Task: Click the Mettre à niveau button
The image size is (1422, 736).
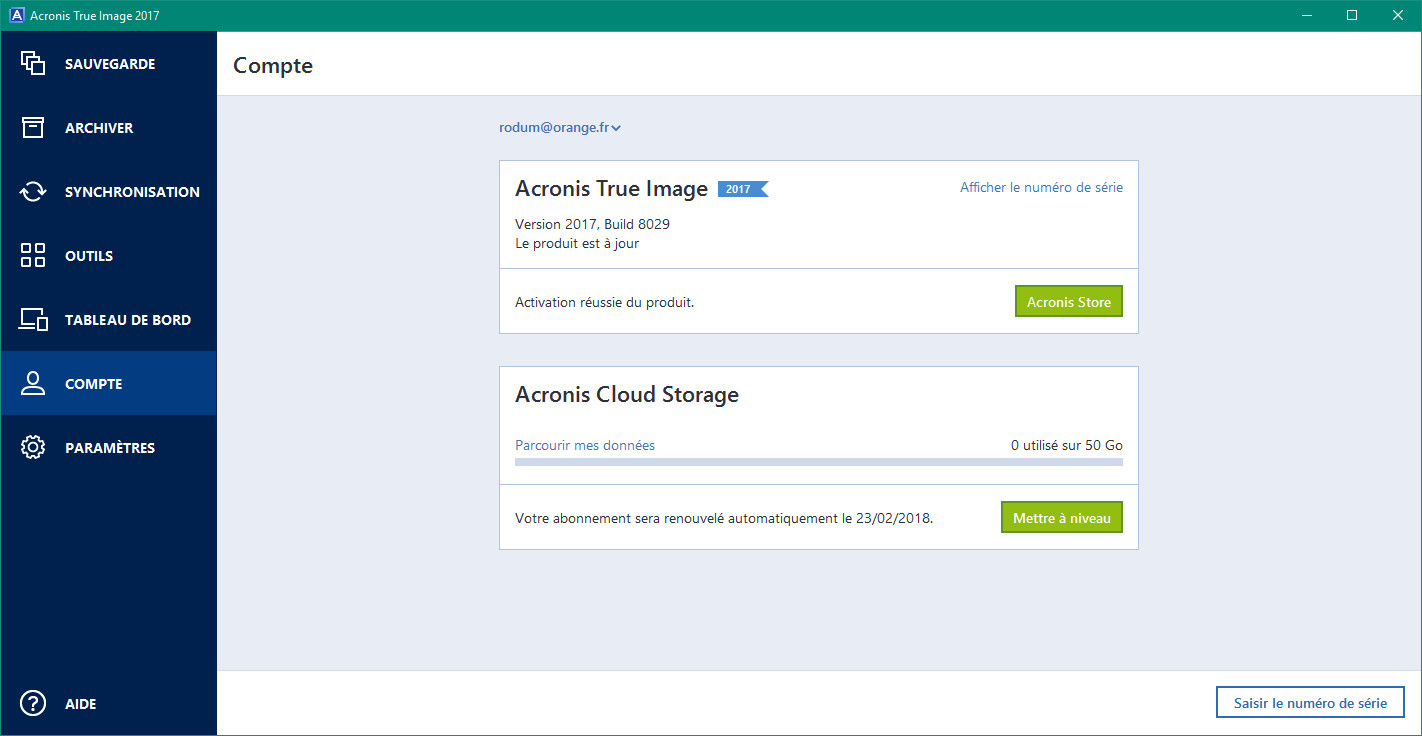Action: click(1061, 518)
